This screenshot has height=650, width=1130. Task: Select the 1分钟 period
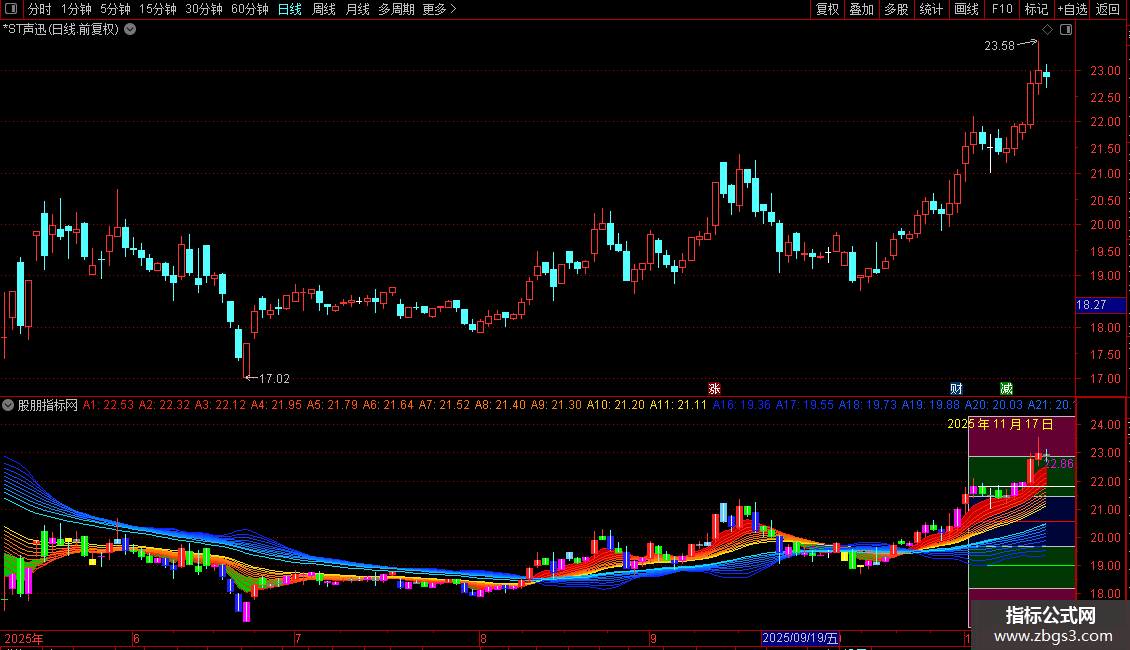coord(76,9)
